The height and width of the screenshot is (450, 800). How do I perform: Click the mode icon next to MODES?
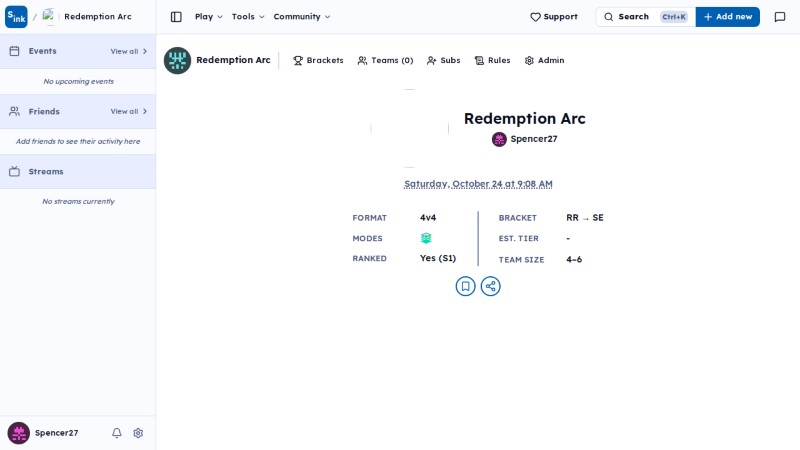(426, 238)
